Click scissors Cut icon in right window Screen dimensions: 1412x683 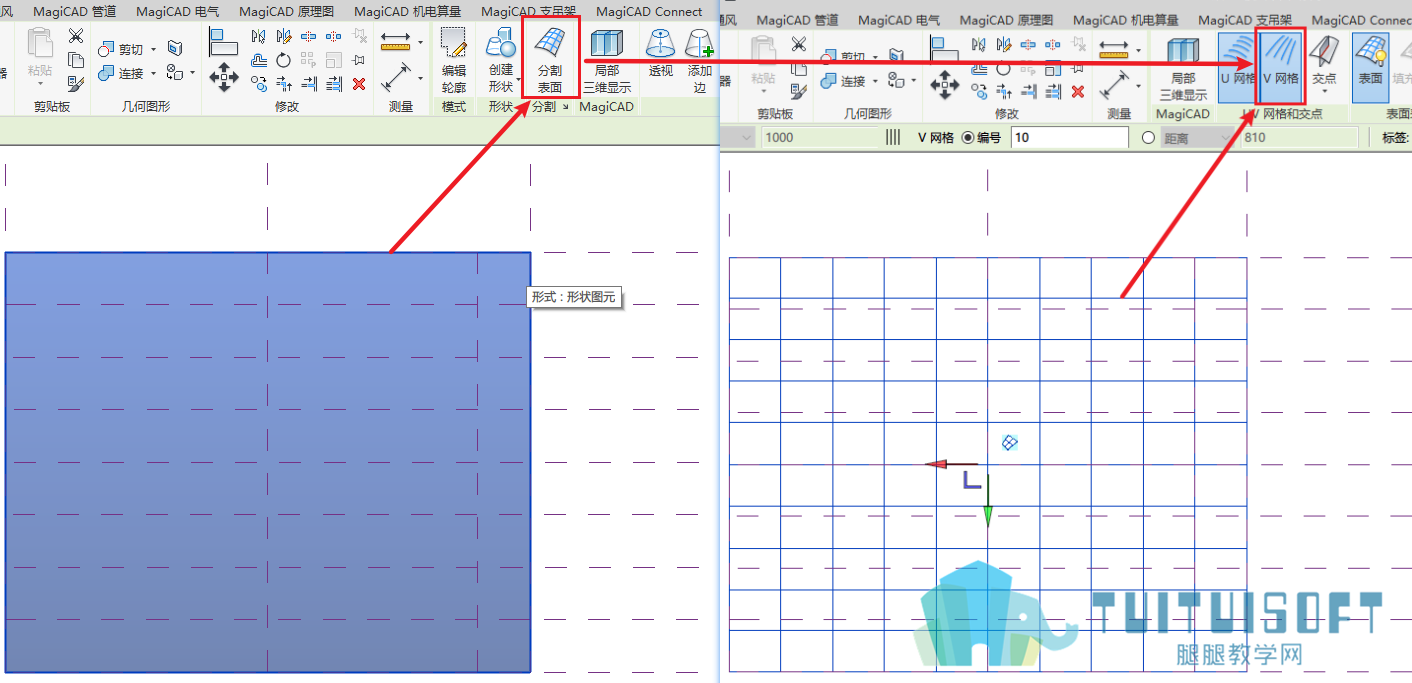(797, 44)
